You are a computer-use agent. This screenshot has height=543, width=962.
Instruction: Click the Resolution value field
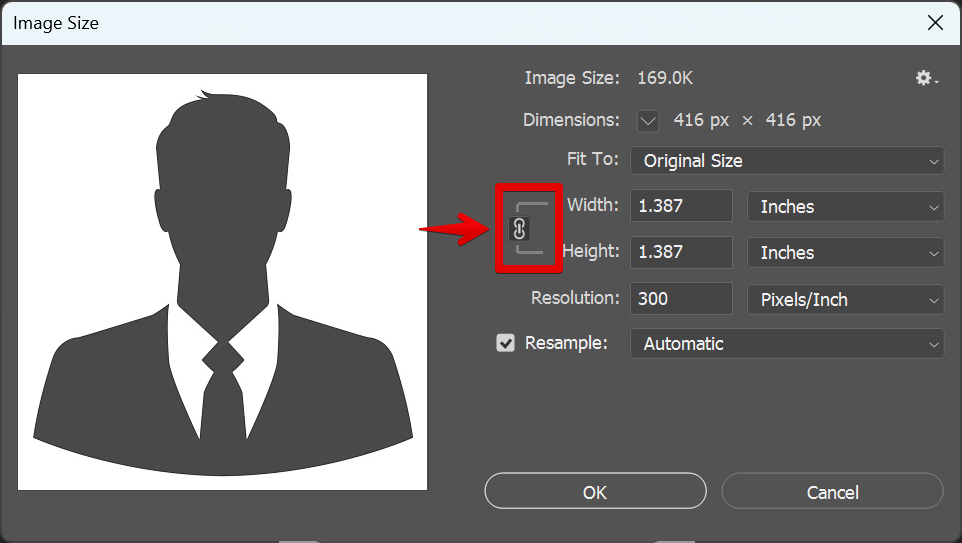coord(681,299)
